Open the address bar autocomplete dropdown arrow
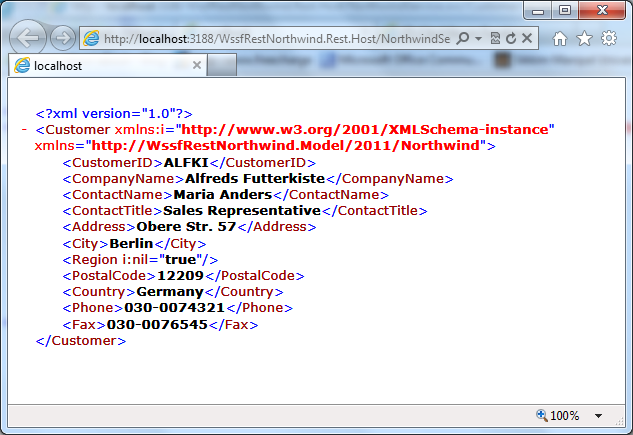This screenshot has height=435, width=633. [x=478, y=39]
